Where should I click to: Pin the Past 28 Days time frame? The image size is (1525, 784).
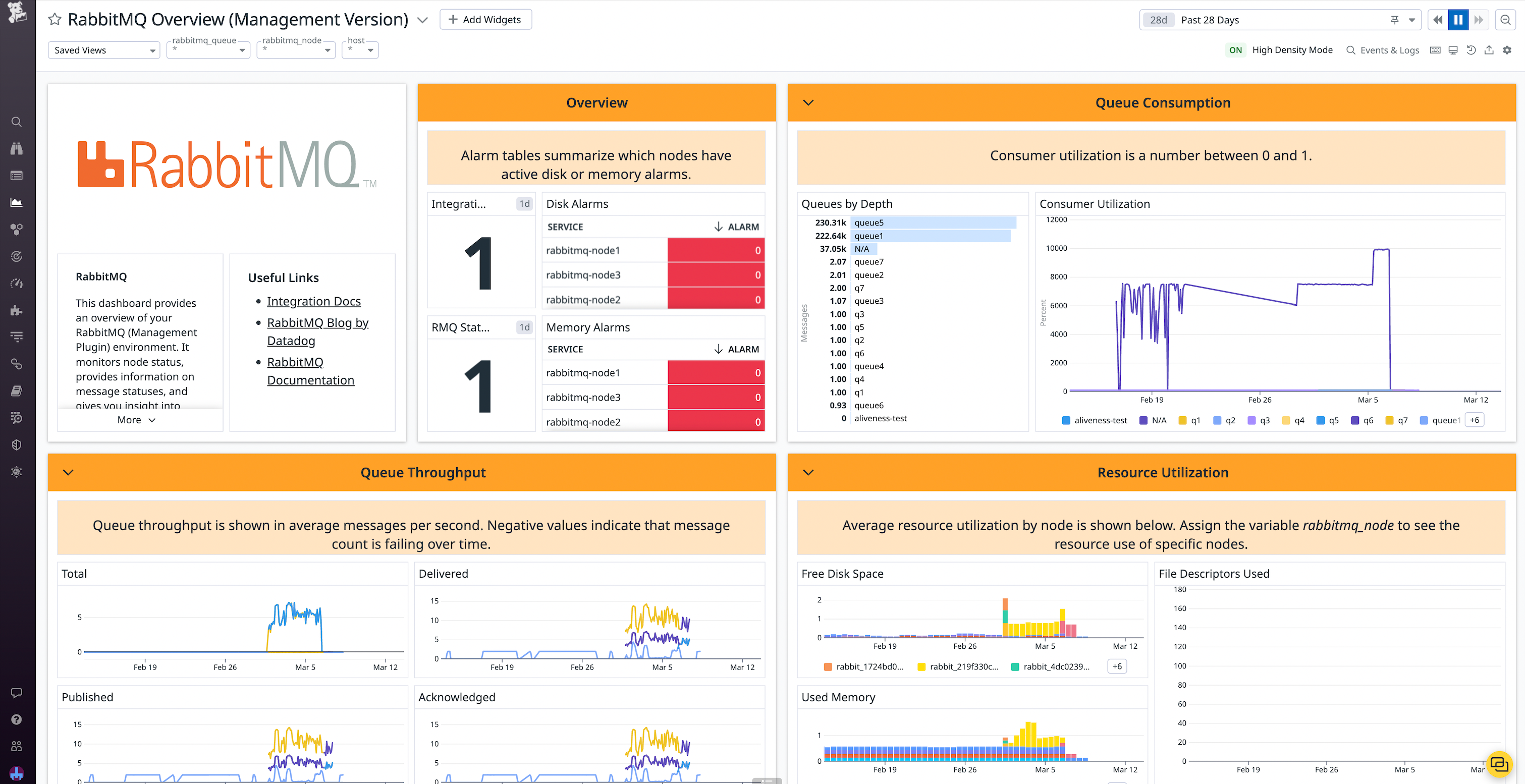(x=1395, y=20)
